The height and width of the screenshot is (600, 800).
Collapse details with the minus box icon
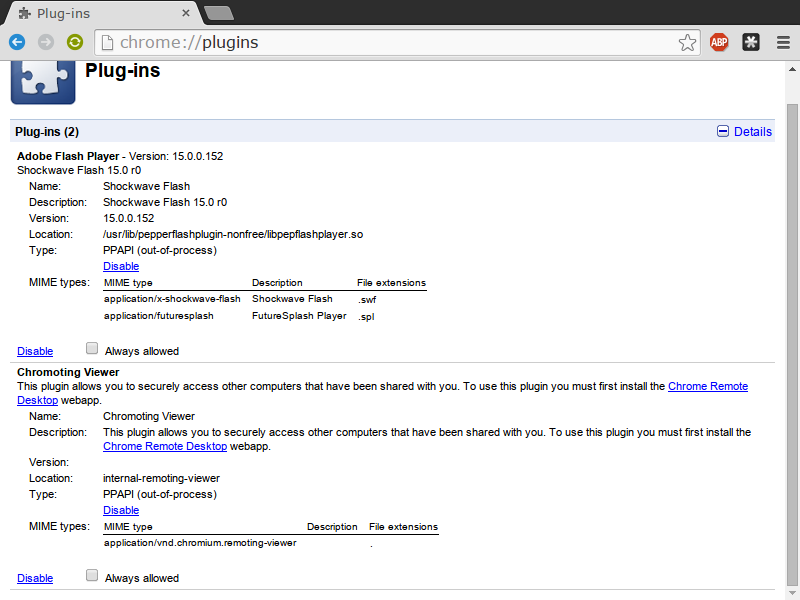[x=722, y=131]
